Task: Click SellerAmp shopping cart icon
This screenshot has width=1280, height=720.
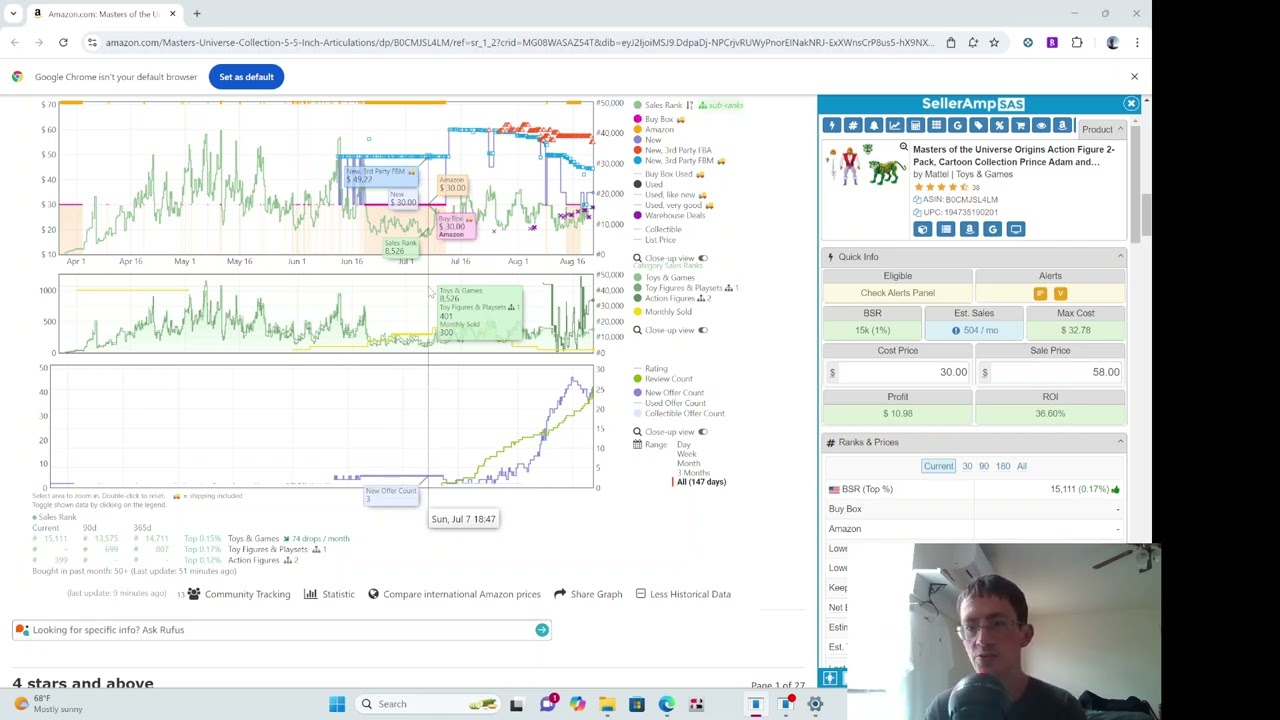Action: pyautogui.click(x=1020, y=125)
